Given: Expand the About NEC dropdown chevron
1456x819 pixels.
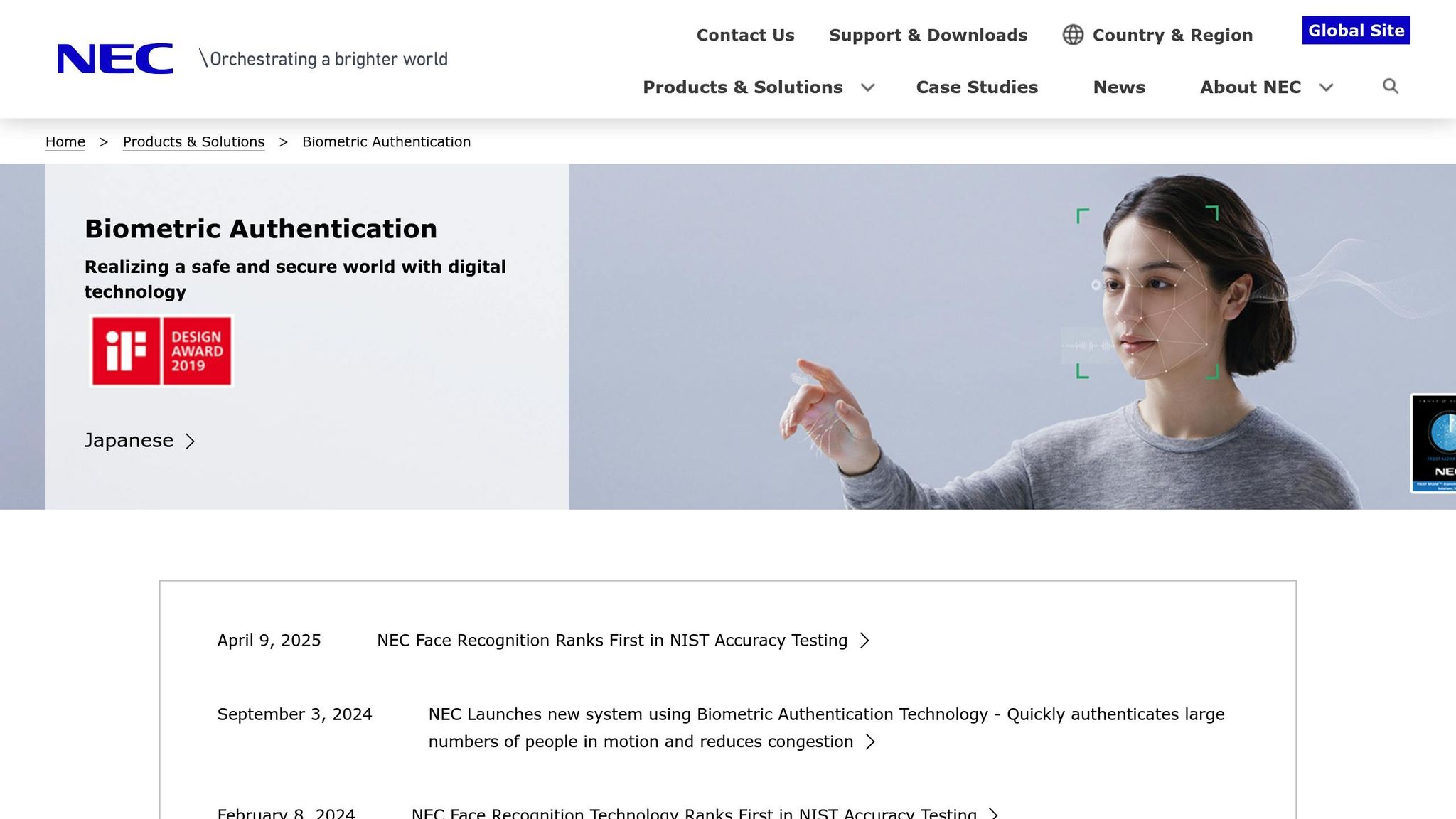Looking at the screenshot, I should pos(1326,87).
